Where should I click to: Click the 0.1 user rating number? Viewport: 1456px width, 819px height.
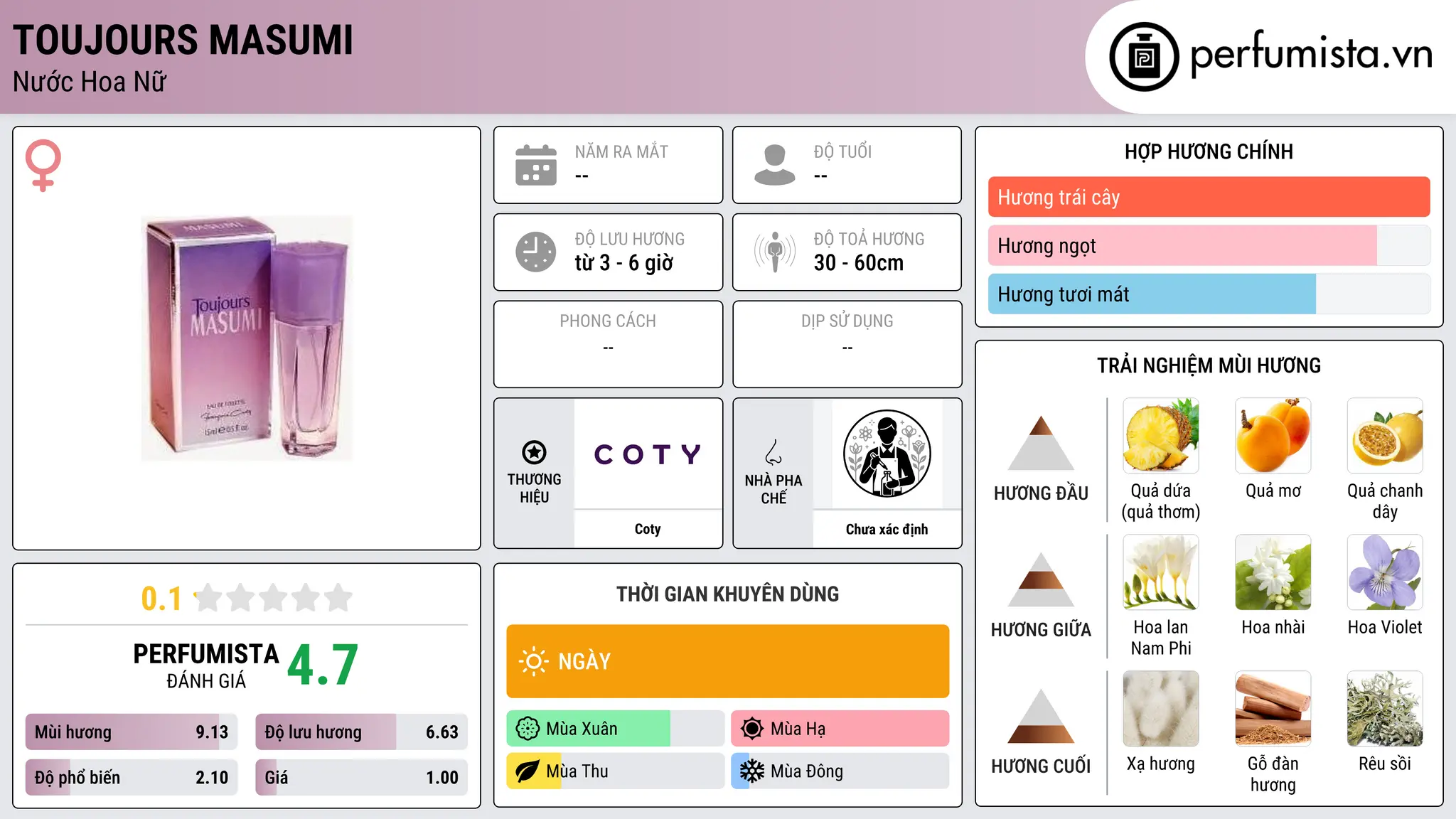(x=161, y=599)
